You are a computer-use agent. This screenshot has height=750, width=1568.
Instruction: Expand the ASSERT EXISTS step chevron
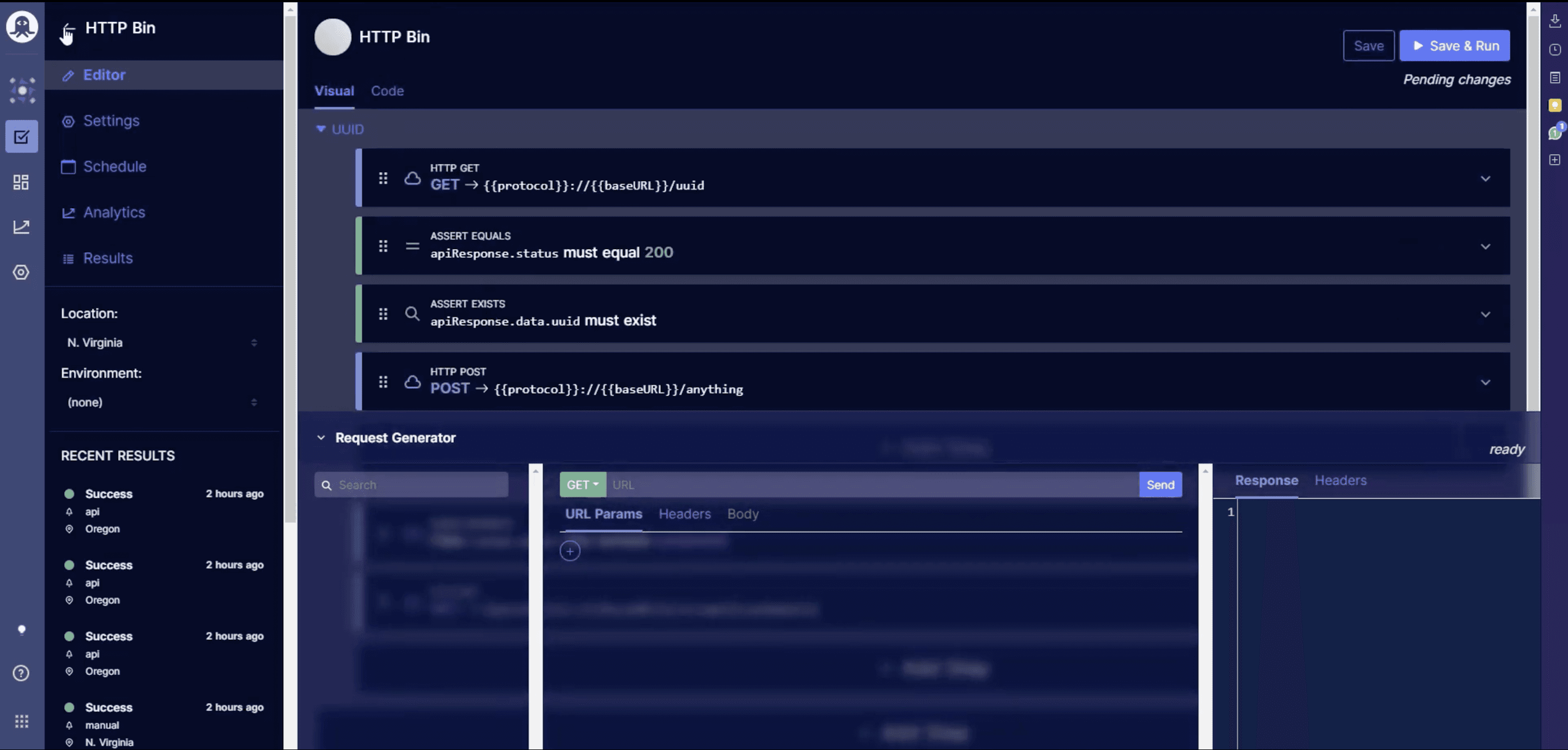pos(1485,314)
